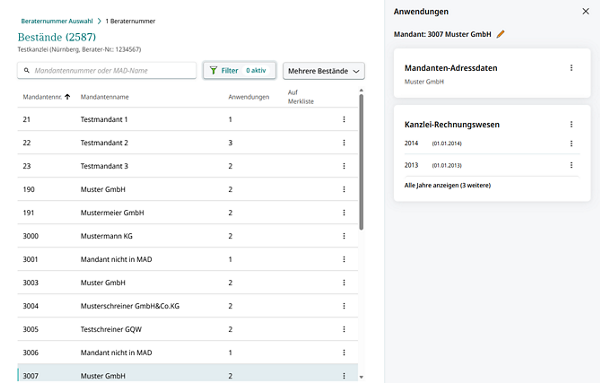This screenshot has height=383, width=600.
Task: Select the Testmandant 2 row name
Action: [104, 143]
